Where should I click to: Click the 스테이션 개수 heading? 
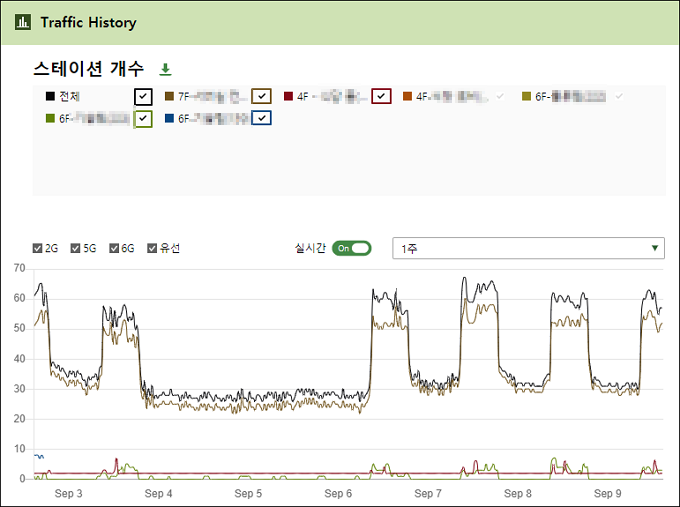88,69
